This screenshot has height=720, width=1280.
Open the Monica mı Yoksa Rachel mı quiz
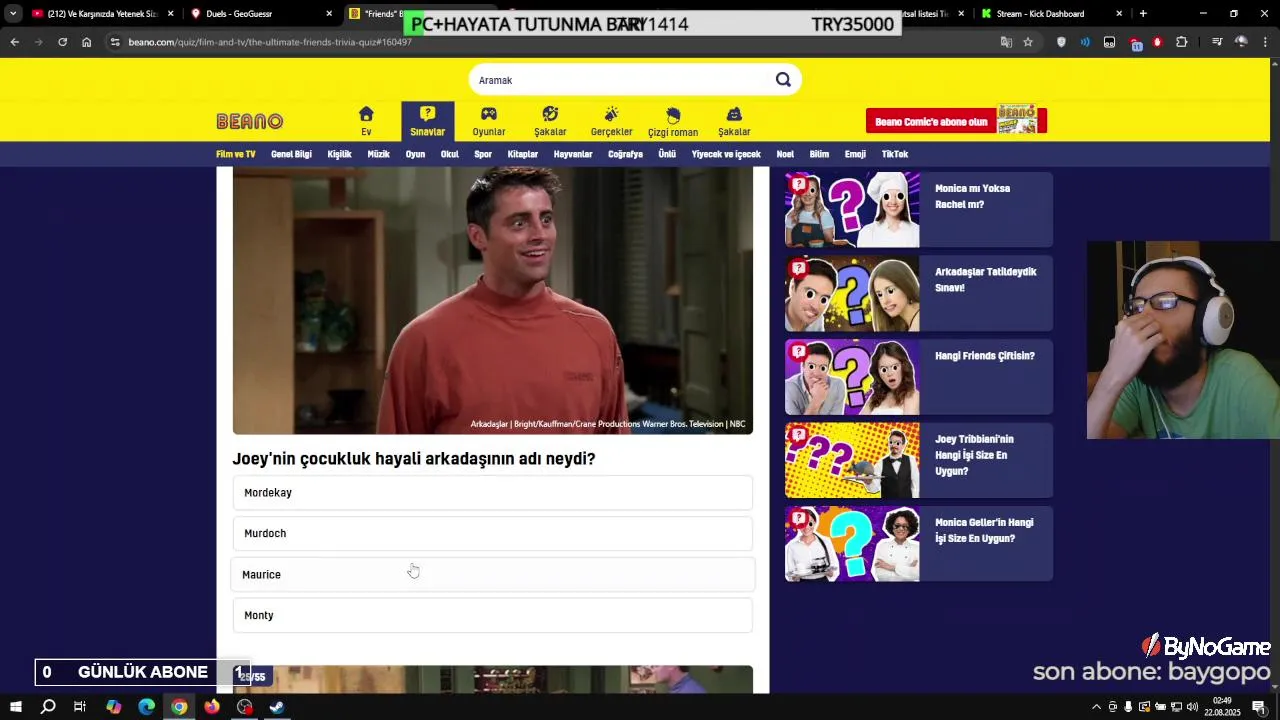click(x=919, y=210)
